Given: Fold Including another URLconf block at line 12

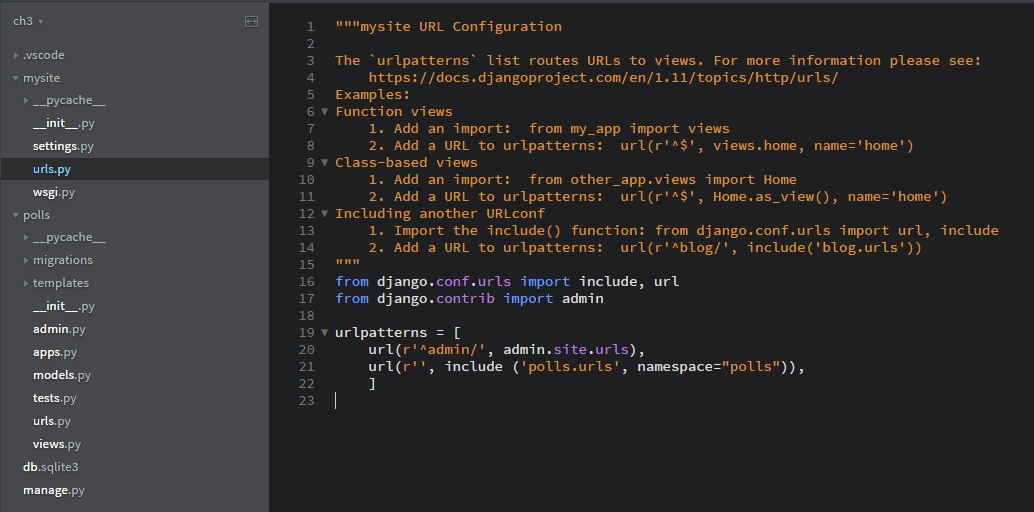Looking at the screenshot, I should click(x=324, y=214).
